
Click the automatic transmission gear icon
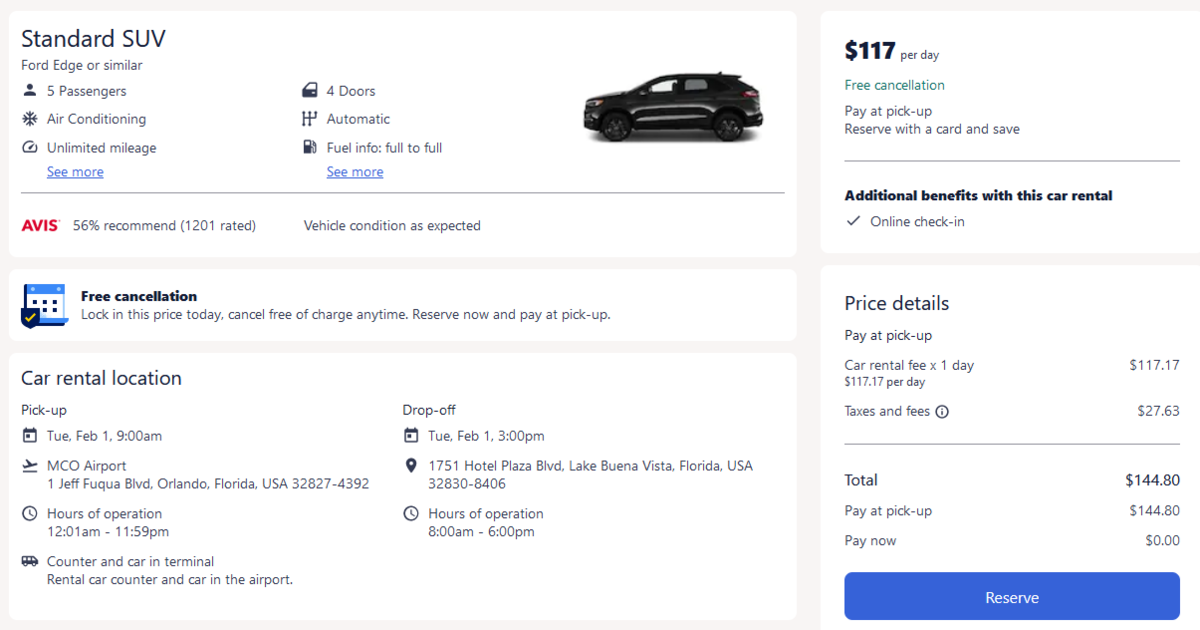point(310,119)
